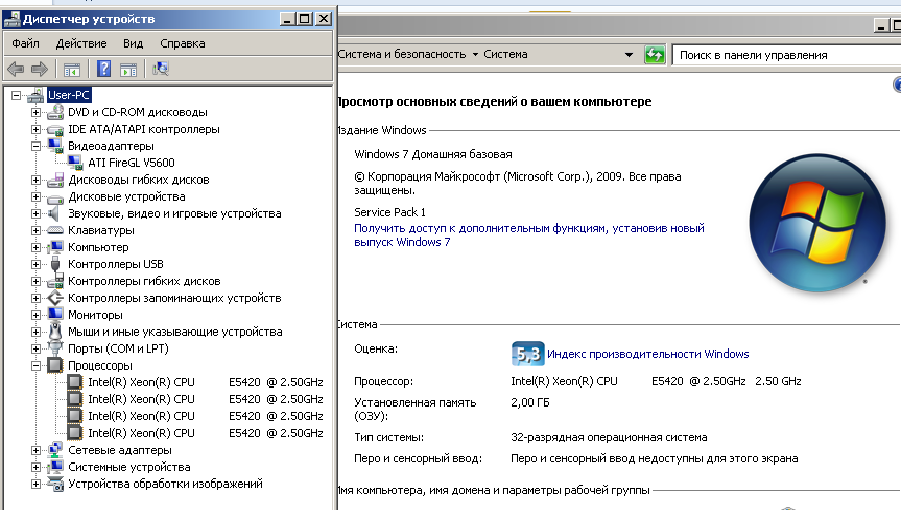Click the Scan for hardware changes icon
The width and height of the screenshot is (901, 510).
point(160,69)
